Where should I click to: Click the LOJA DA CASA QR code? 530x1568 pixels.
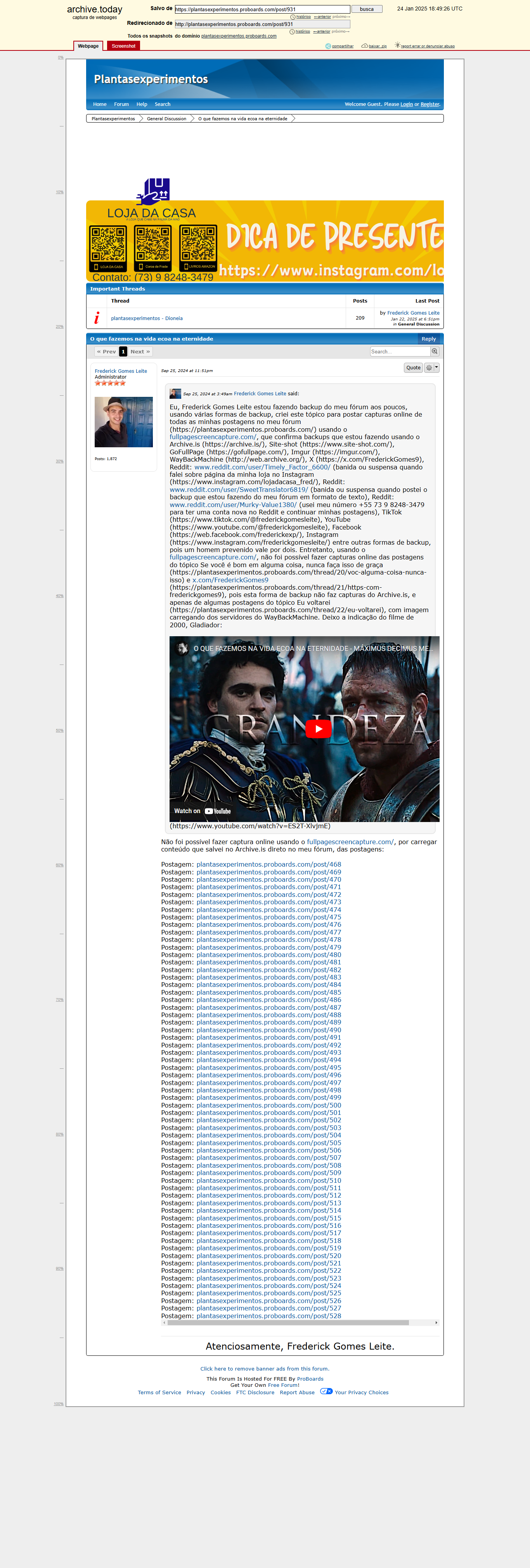click(108, 248)
